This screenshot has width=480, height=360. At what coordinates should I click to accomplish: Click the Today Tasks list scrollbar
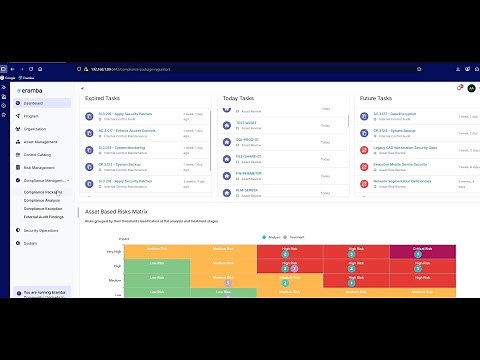pos(348,121)
